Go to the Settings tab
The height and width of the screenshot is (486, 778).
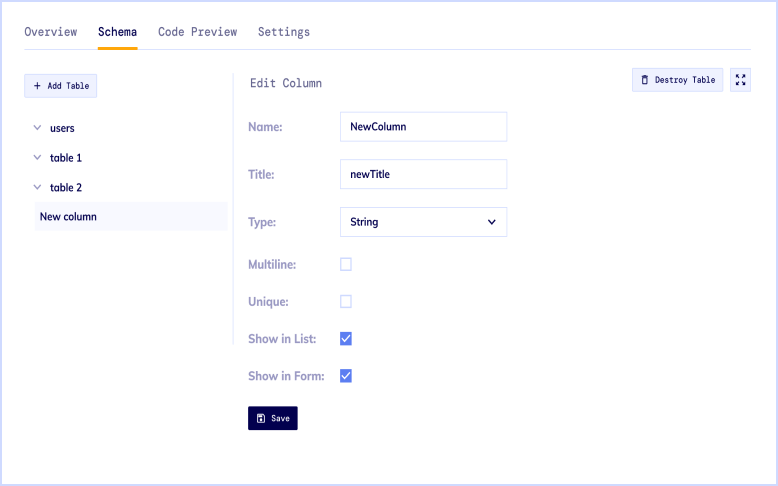[x=284, y=32]
